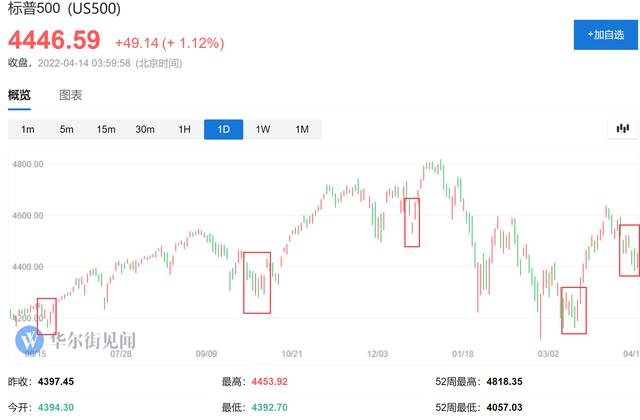This screenshot has height=420, width=640.
Task: Click the large red box before 10/21
Action: [x=257, y=283]
